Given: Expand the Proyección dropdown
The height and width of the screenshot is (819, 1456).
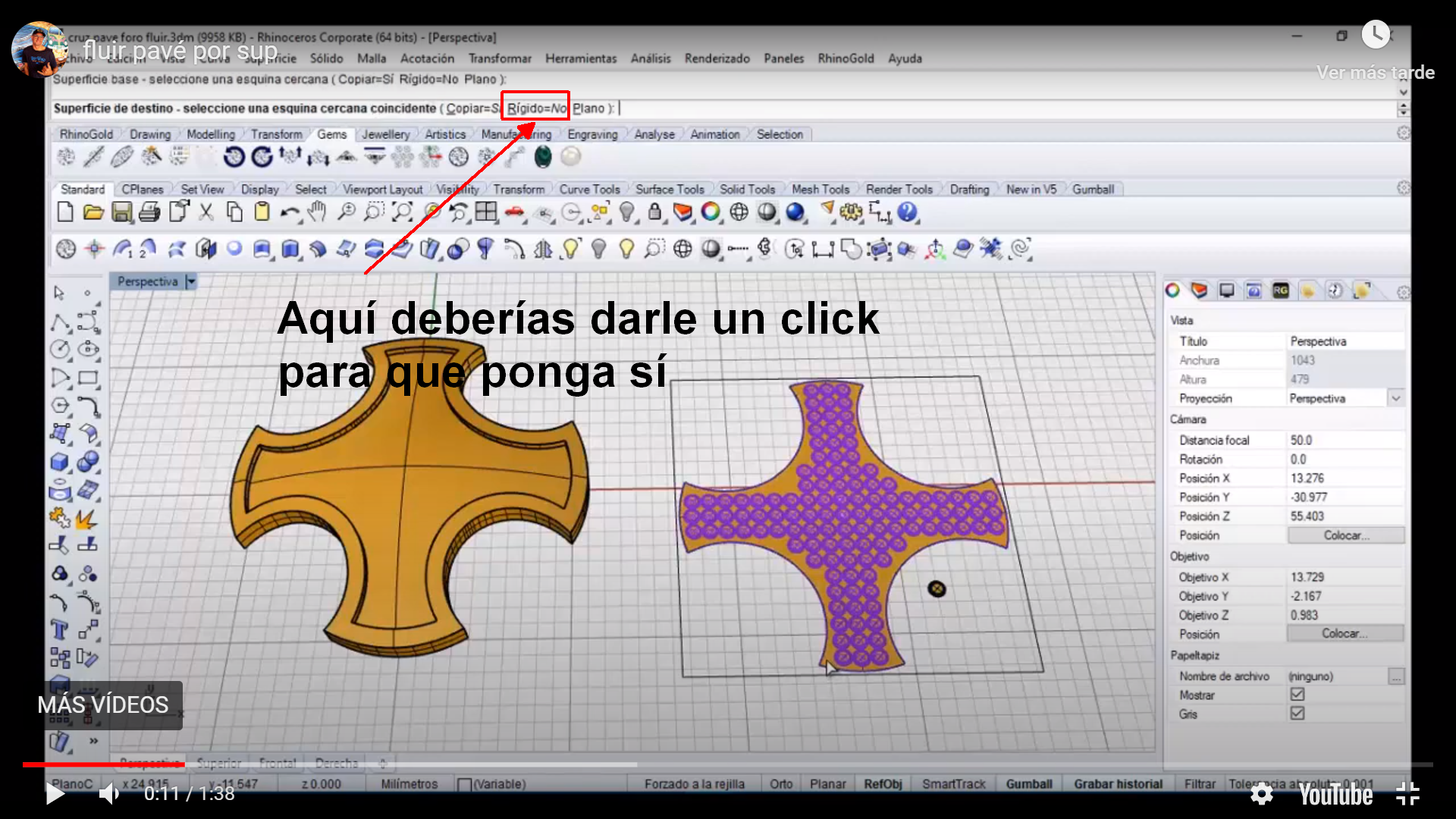Looking at the screenshot, I should (1396, 398).
